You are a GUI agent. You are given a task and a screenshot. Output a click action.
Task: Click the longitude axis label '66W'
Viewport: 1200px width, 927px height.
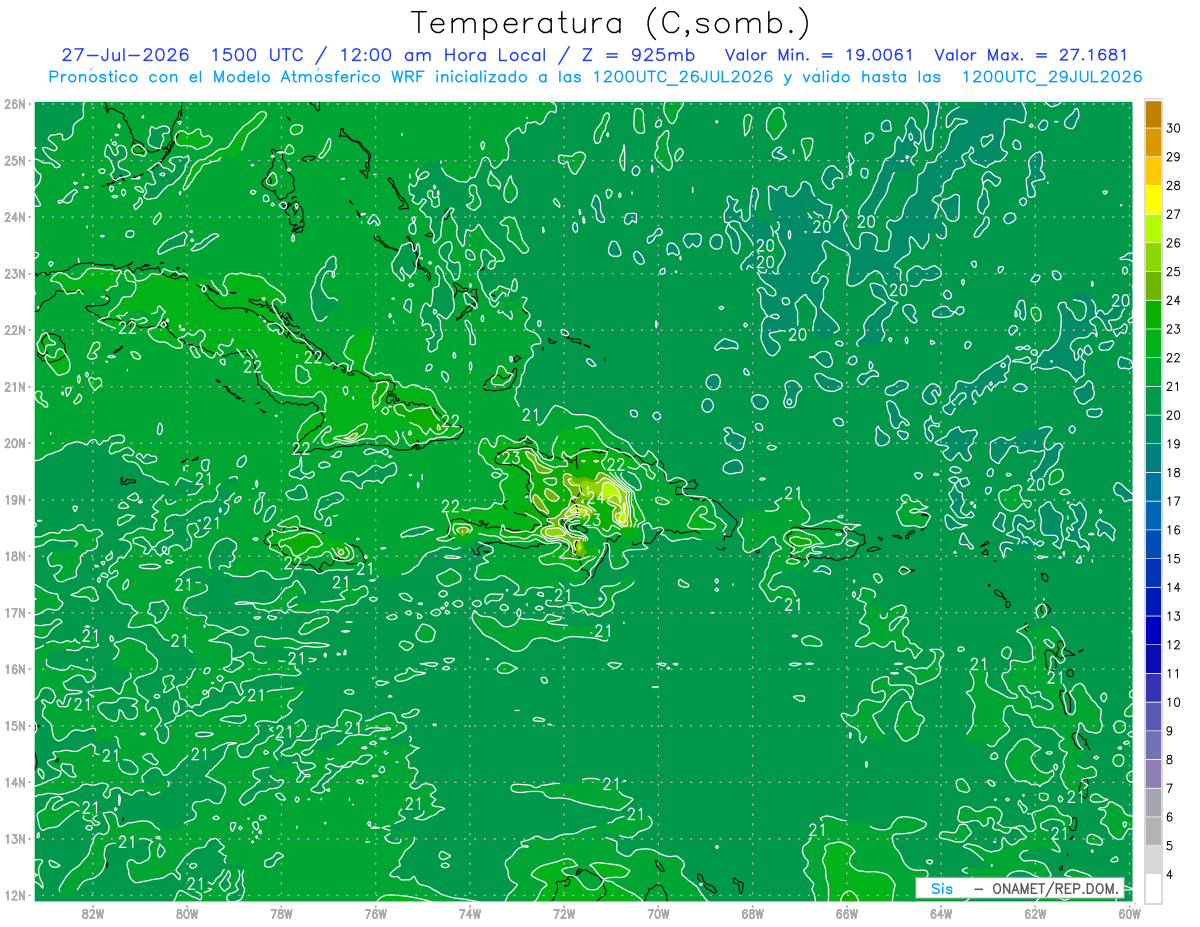pos(846,913)
